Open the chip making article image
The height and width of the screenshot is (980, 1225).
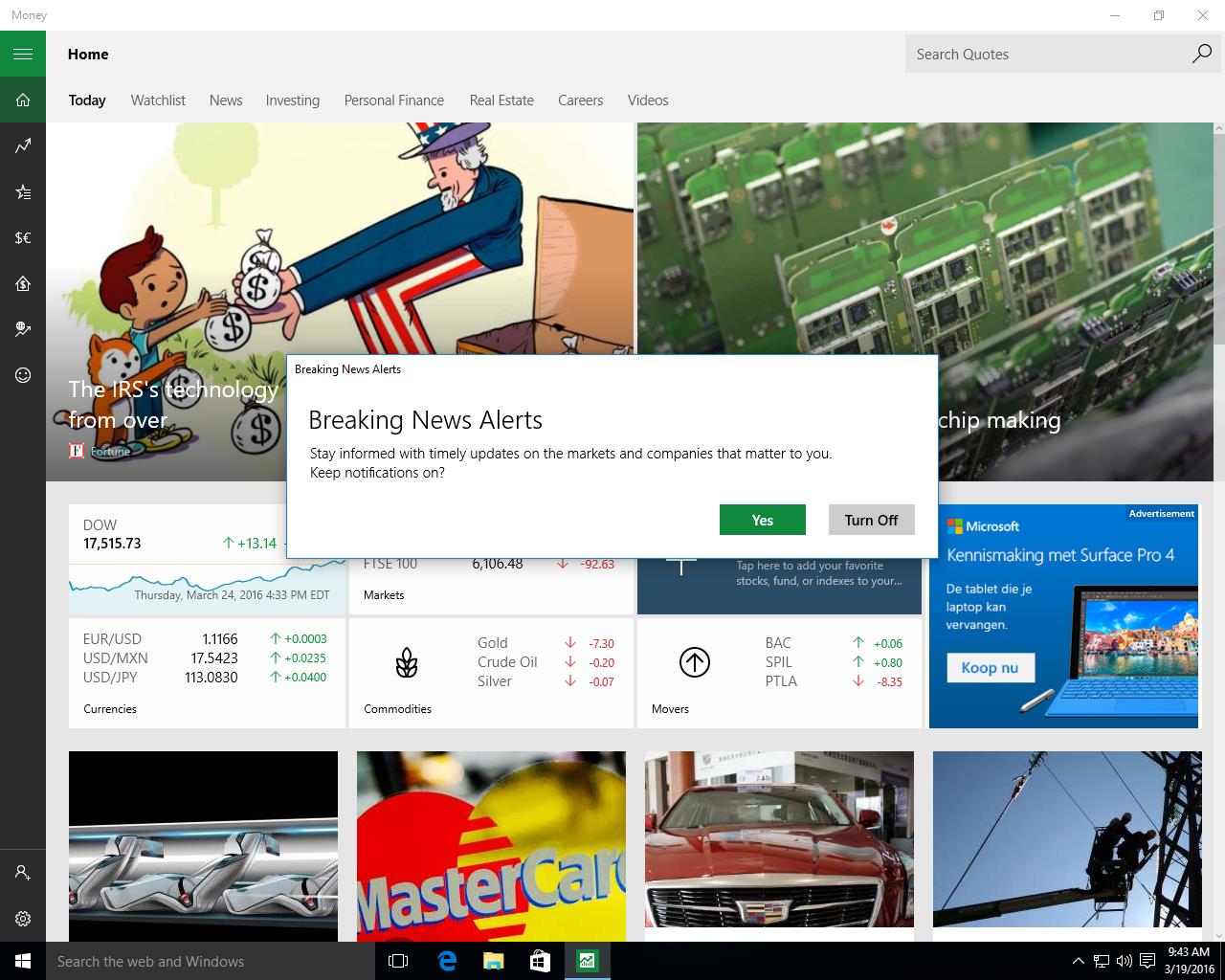tap(924, 301)
